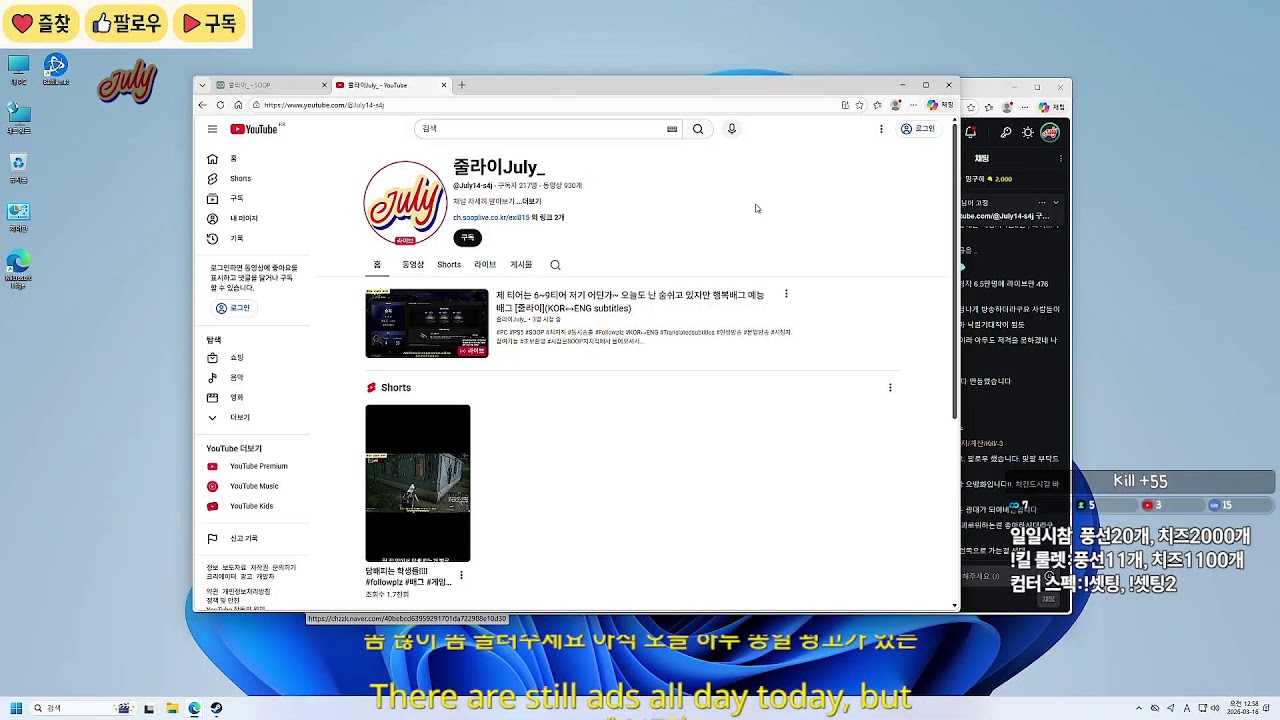Open the Edge settings and more menu
Image resolution: width=1280 pixels, height=720 pixels.
913,105
